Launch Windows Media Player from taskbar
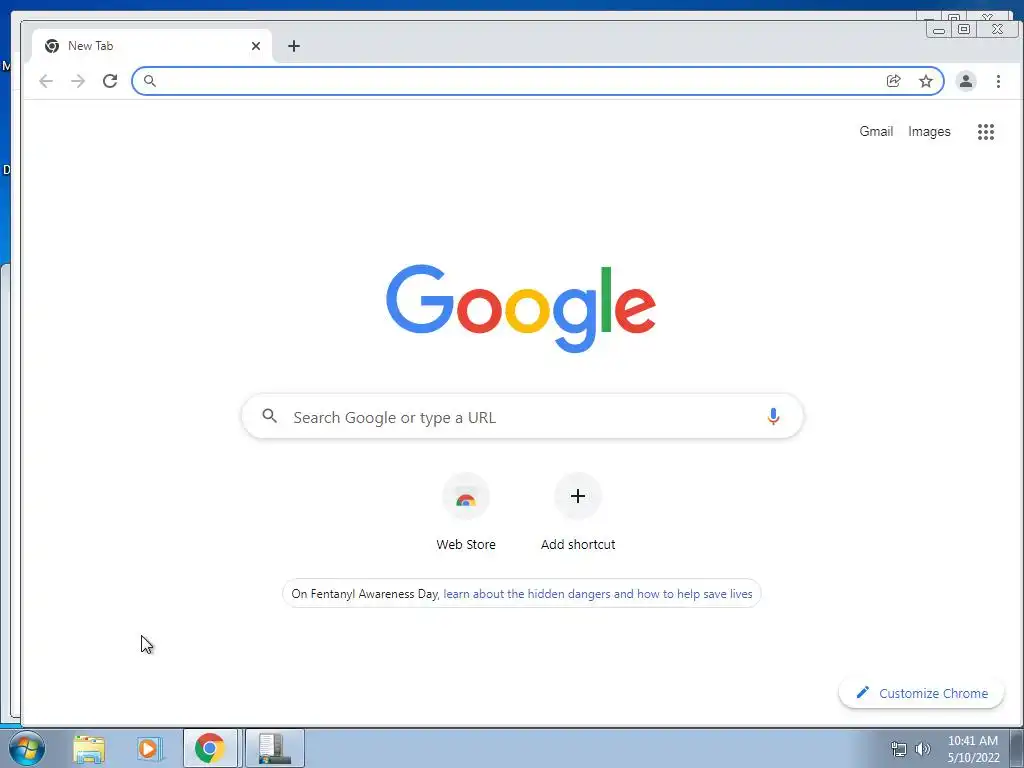 (149, 748)
